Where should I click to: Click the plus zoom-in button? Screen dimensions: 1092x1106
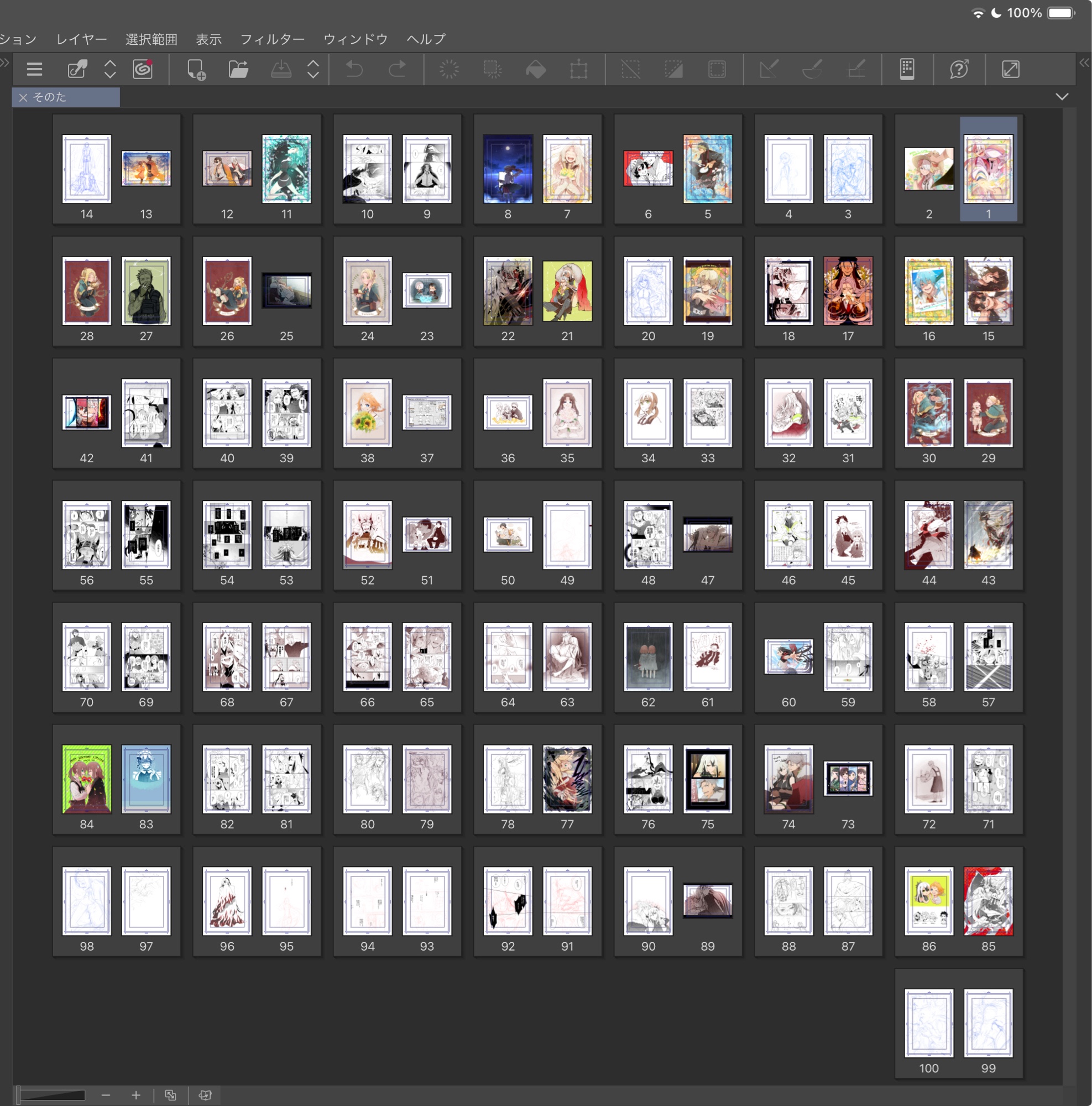click(135, 1095)
